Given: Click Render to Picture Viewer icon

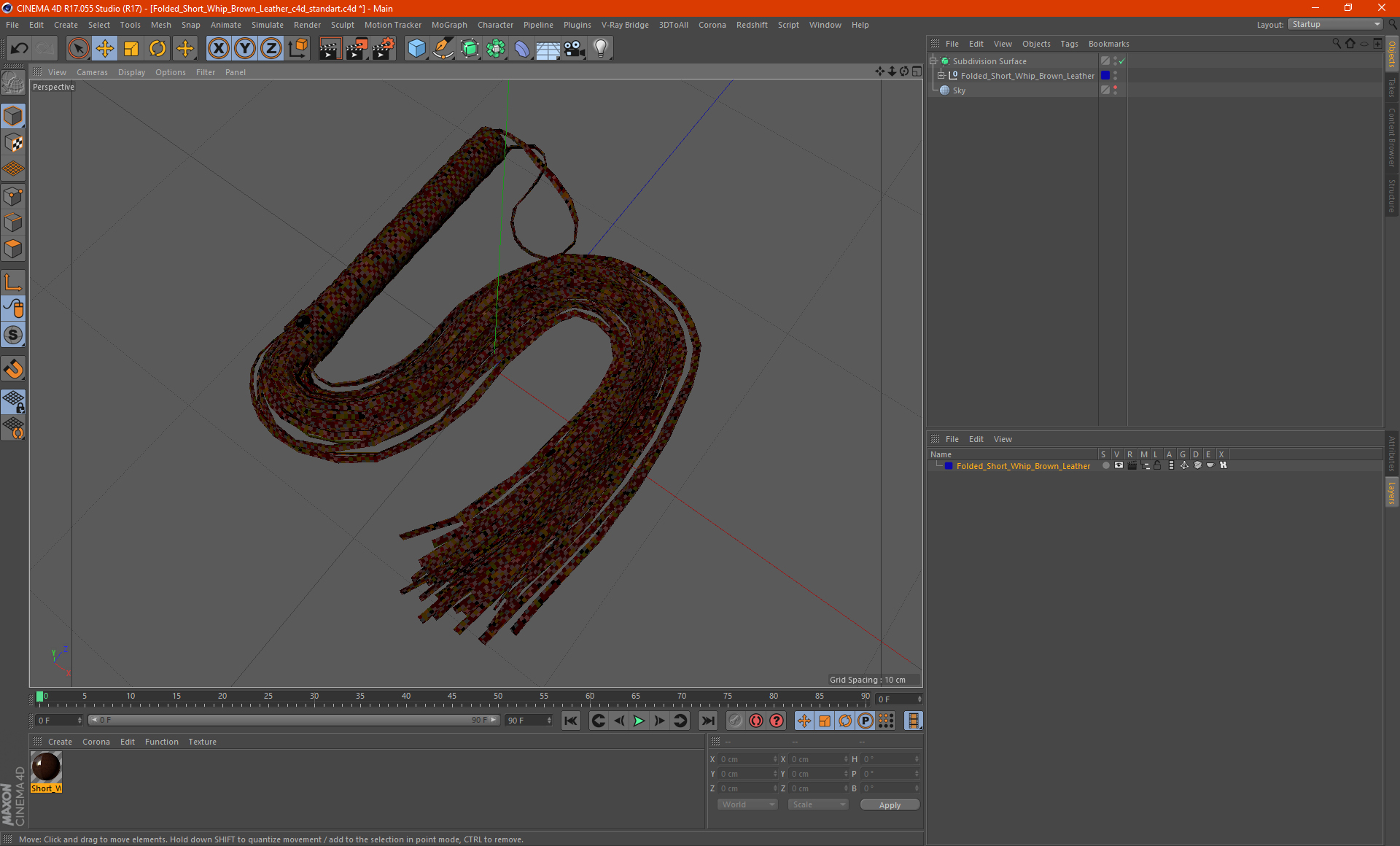Looking at the screenshot, I should (x=357, y=49).
